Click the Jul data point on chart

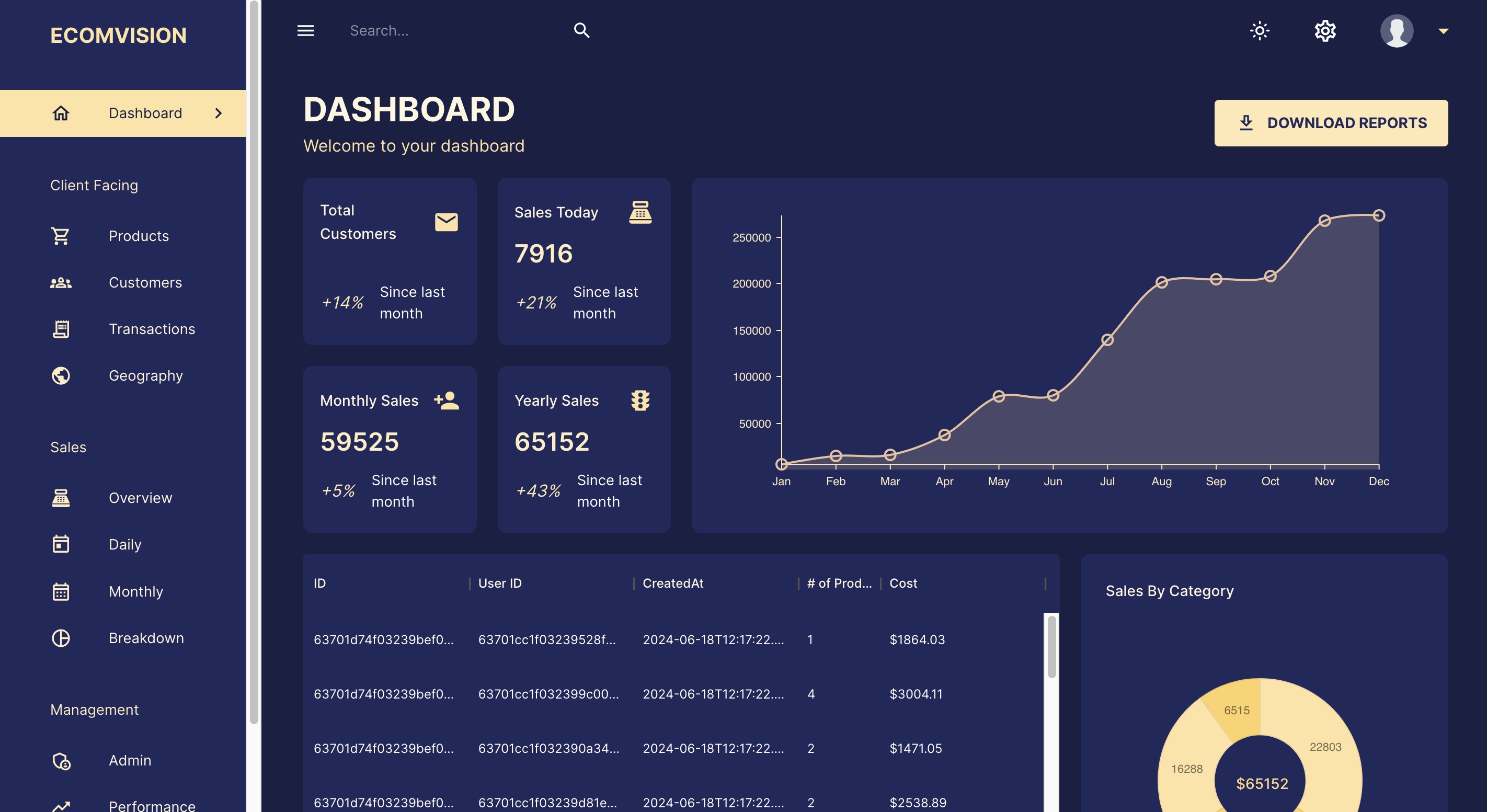1107,340
